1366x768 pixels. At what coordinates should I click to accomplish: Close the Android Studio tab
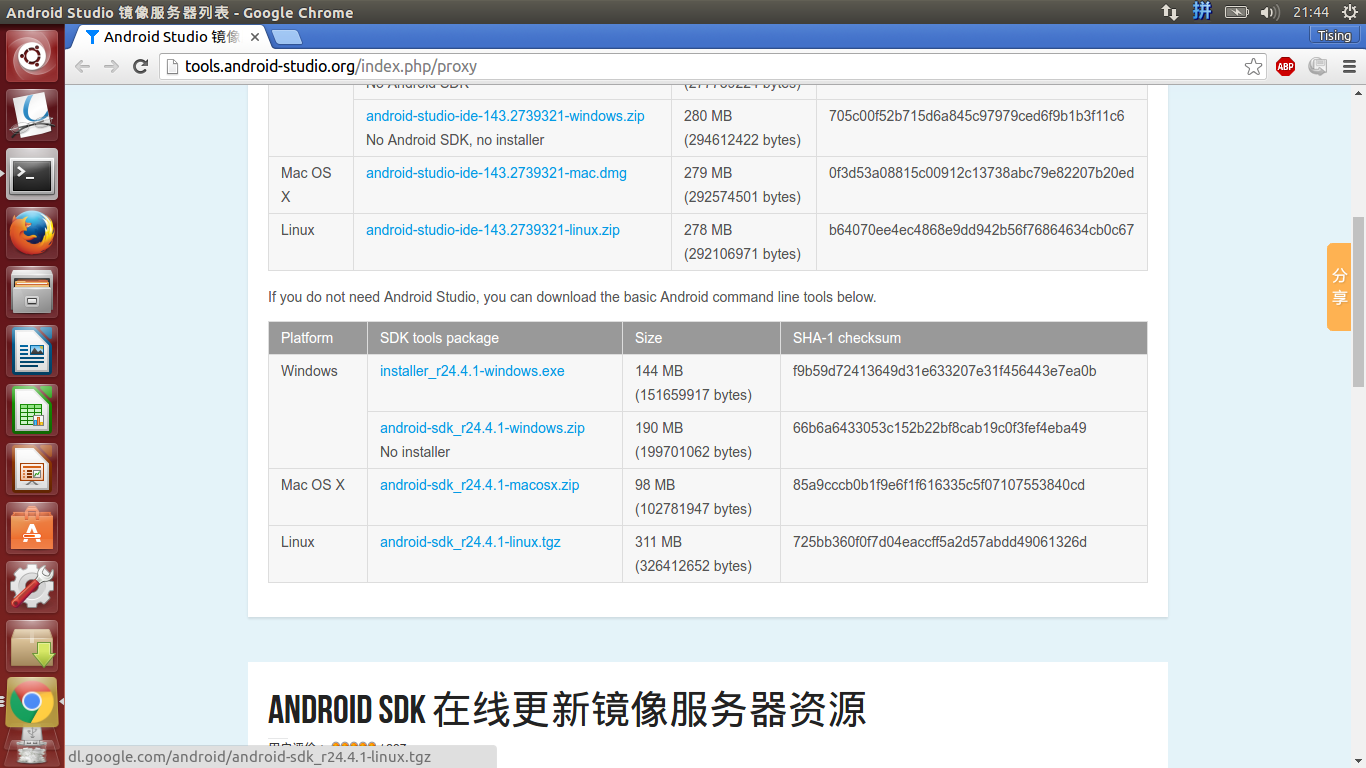(x=255, y=37)
